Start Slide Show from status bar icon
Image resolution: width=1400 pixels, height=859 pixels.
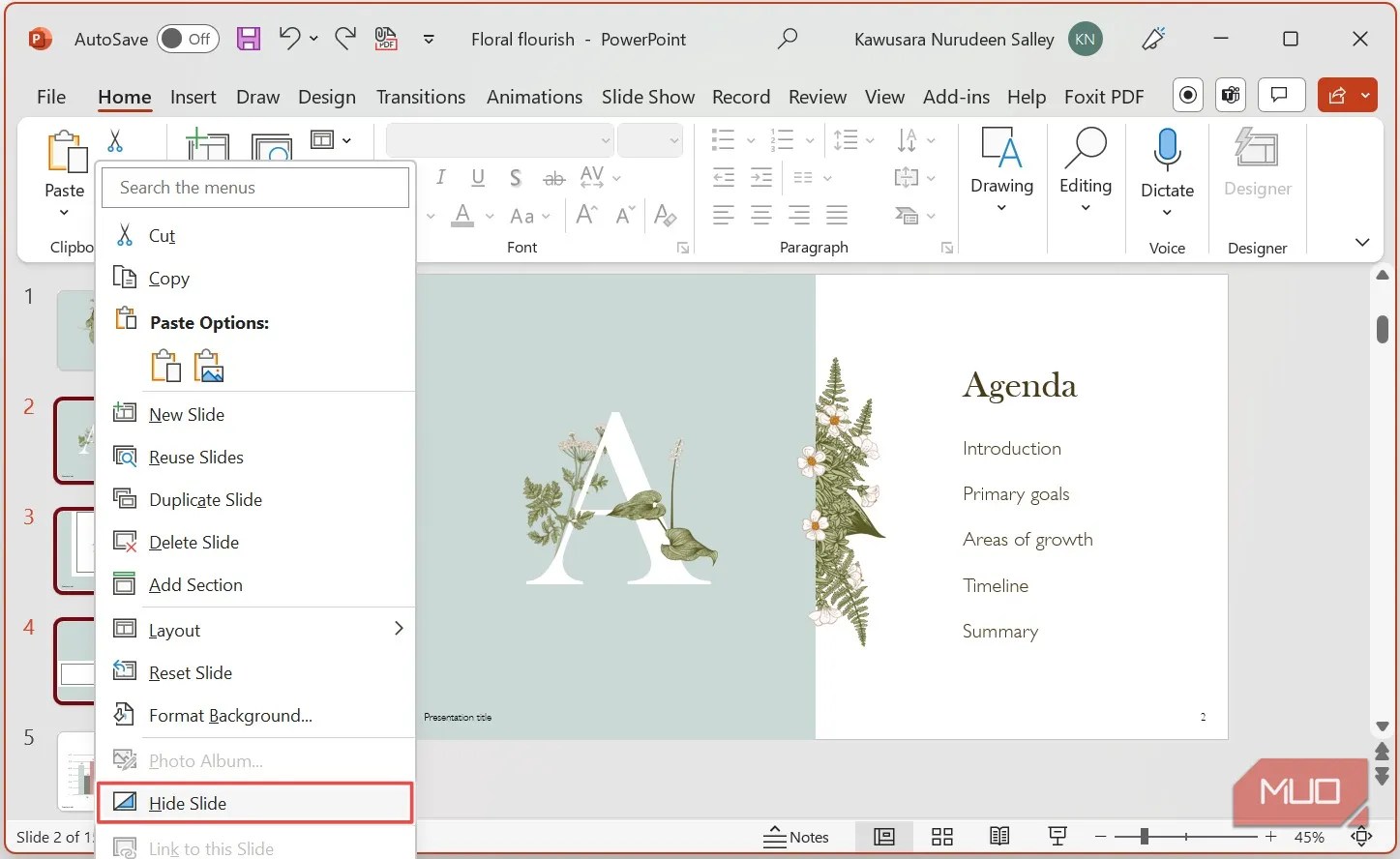(x=1057, y=837)
